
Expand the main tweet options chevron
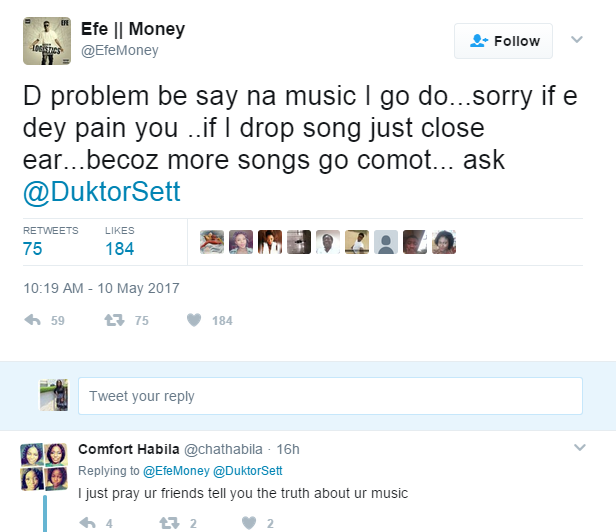click(576, 40)
